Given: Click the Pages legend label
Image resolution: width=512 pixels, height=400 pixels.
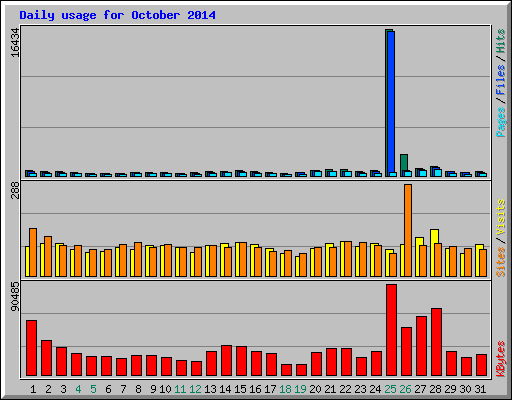Looking at the screenshot, I should coord(500,122).
